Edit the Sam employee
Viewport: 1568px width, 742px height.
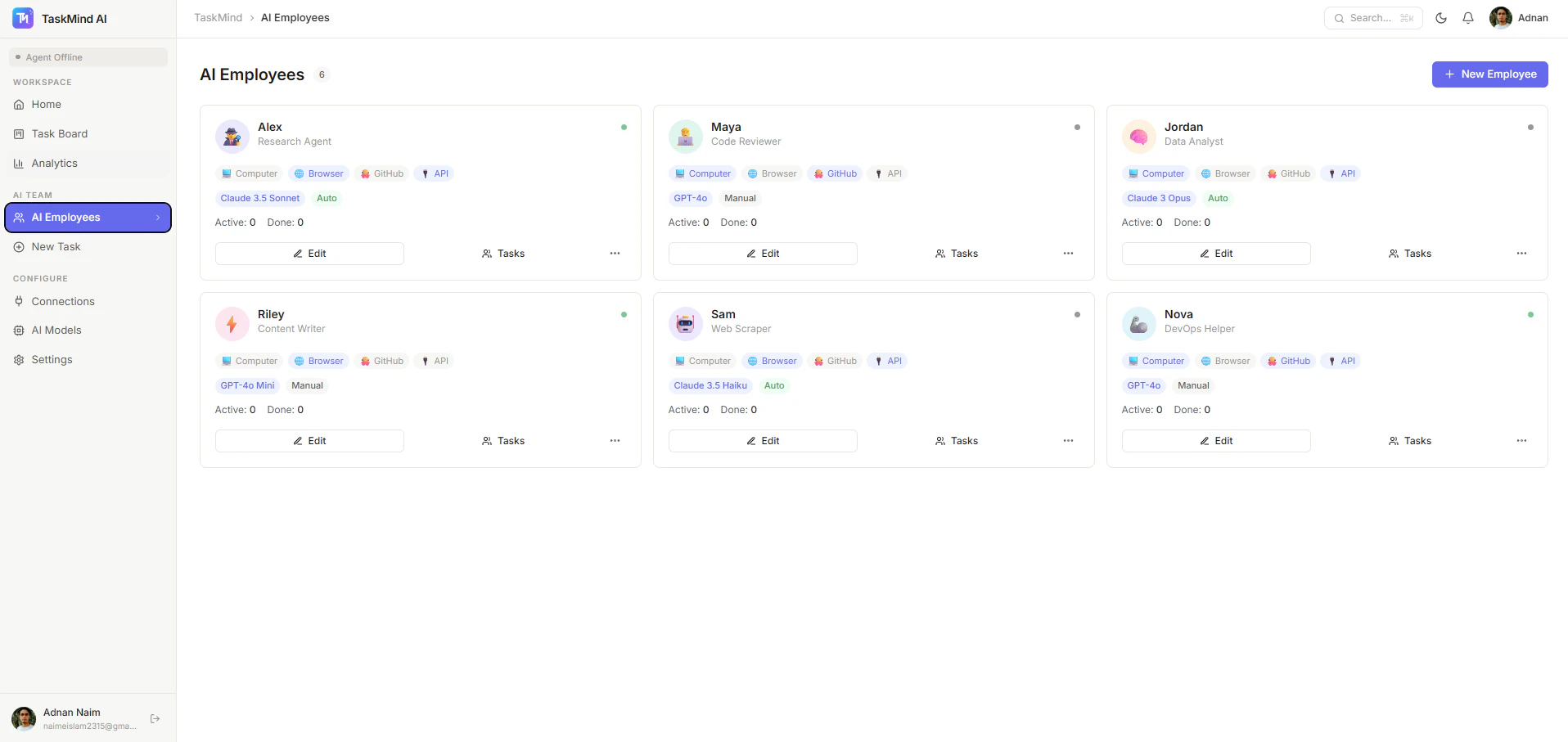(x=763, y=441)
